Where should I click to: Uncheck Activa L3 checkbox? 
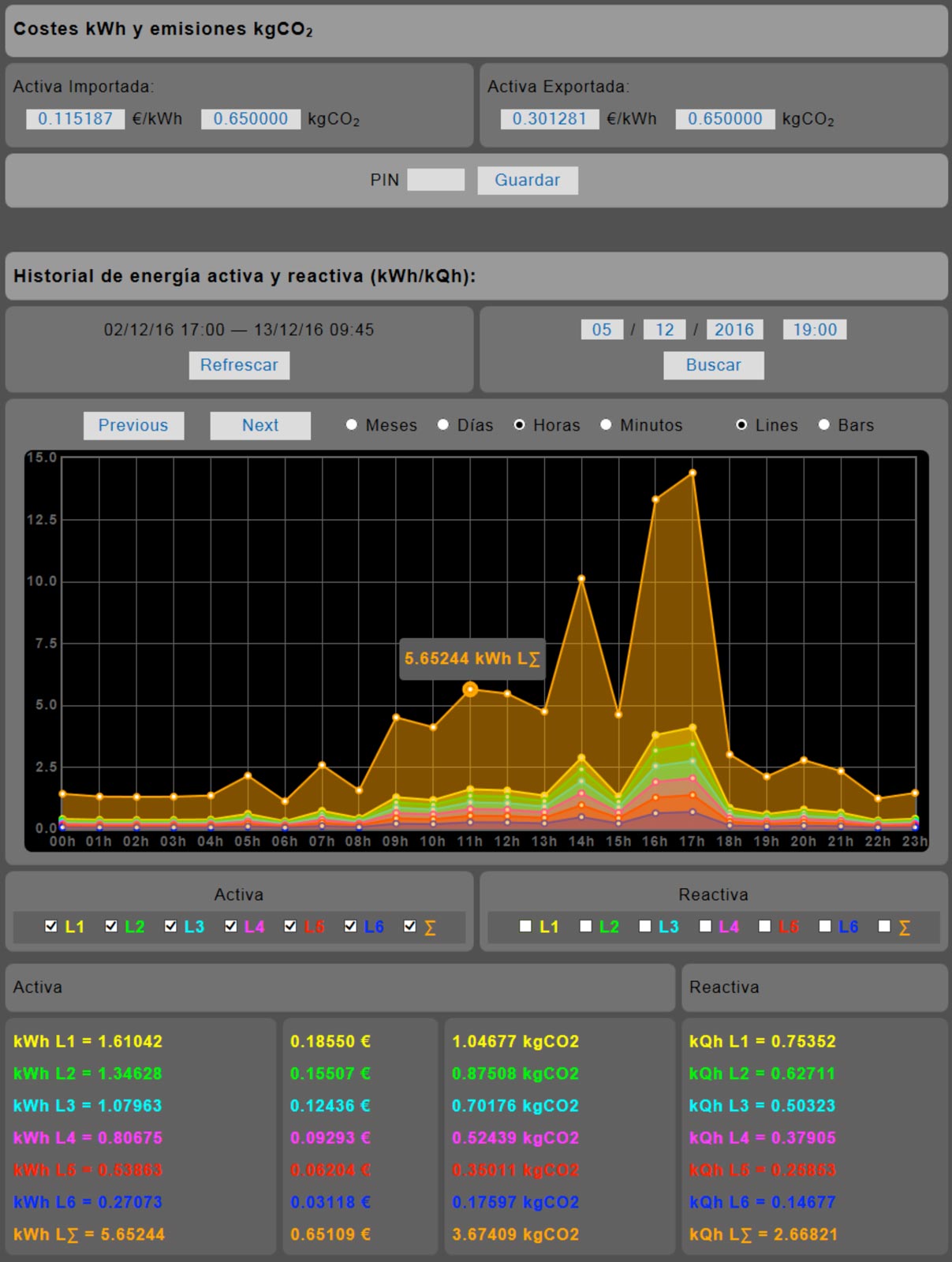170,927
